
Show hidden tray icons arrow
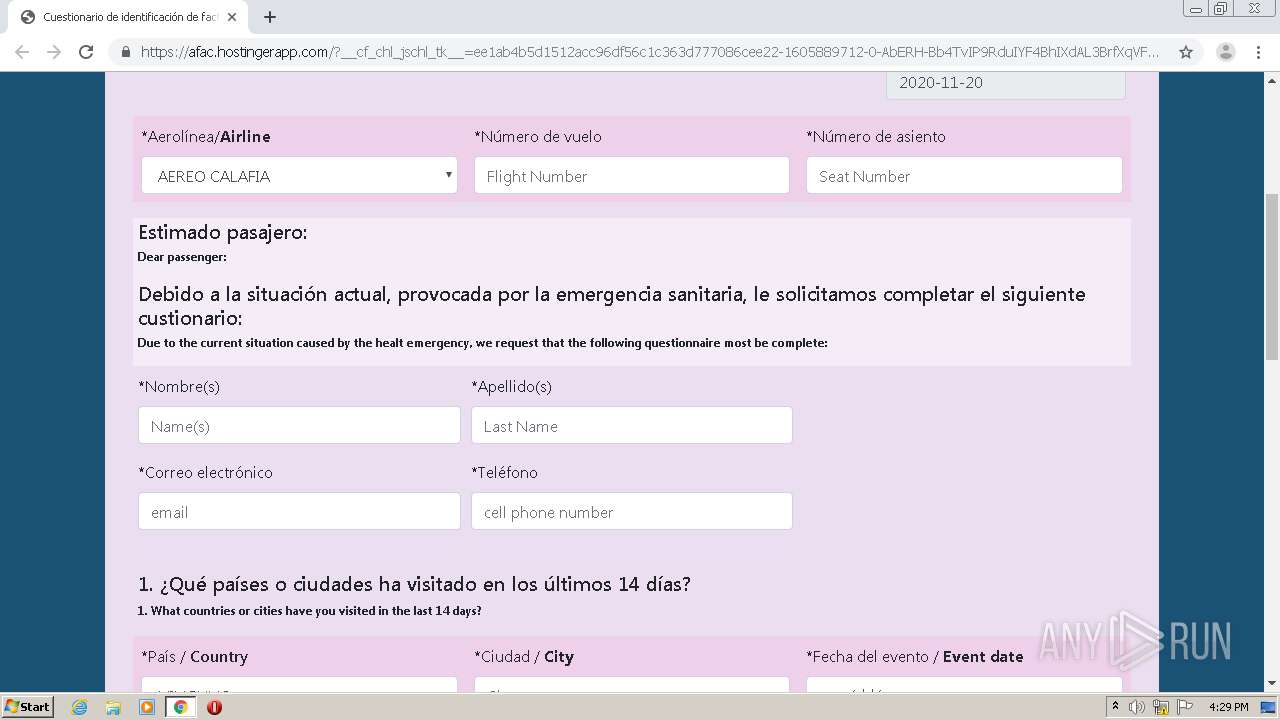[1115, 707]
